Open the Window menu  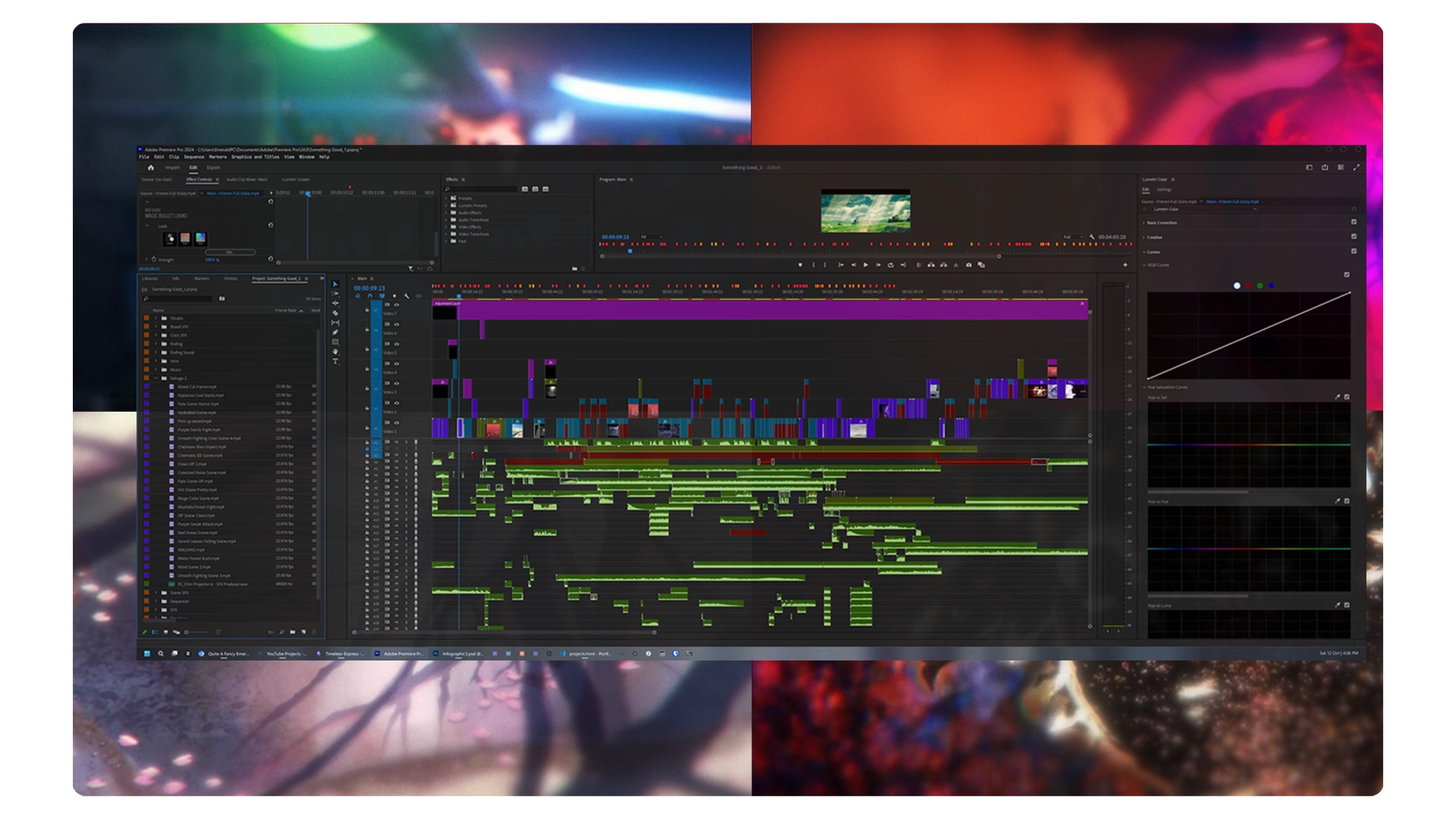pos(306,157)
